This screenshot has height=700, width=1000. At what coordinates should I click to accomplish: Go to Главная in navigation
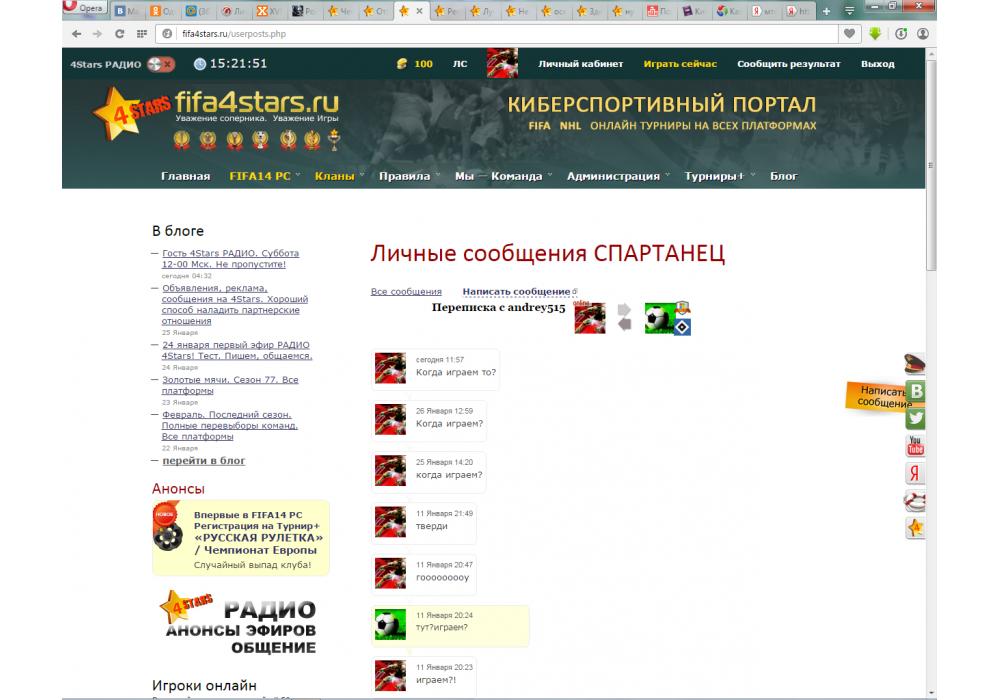pos(185,176)
